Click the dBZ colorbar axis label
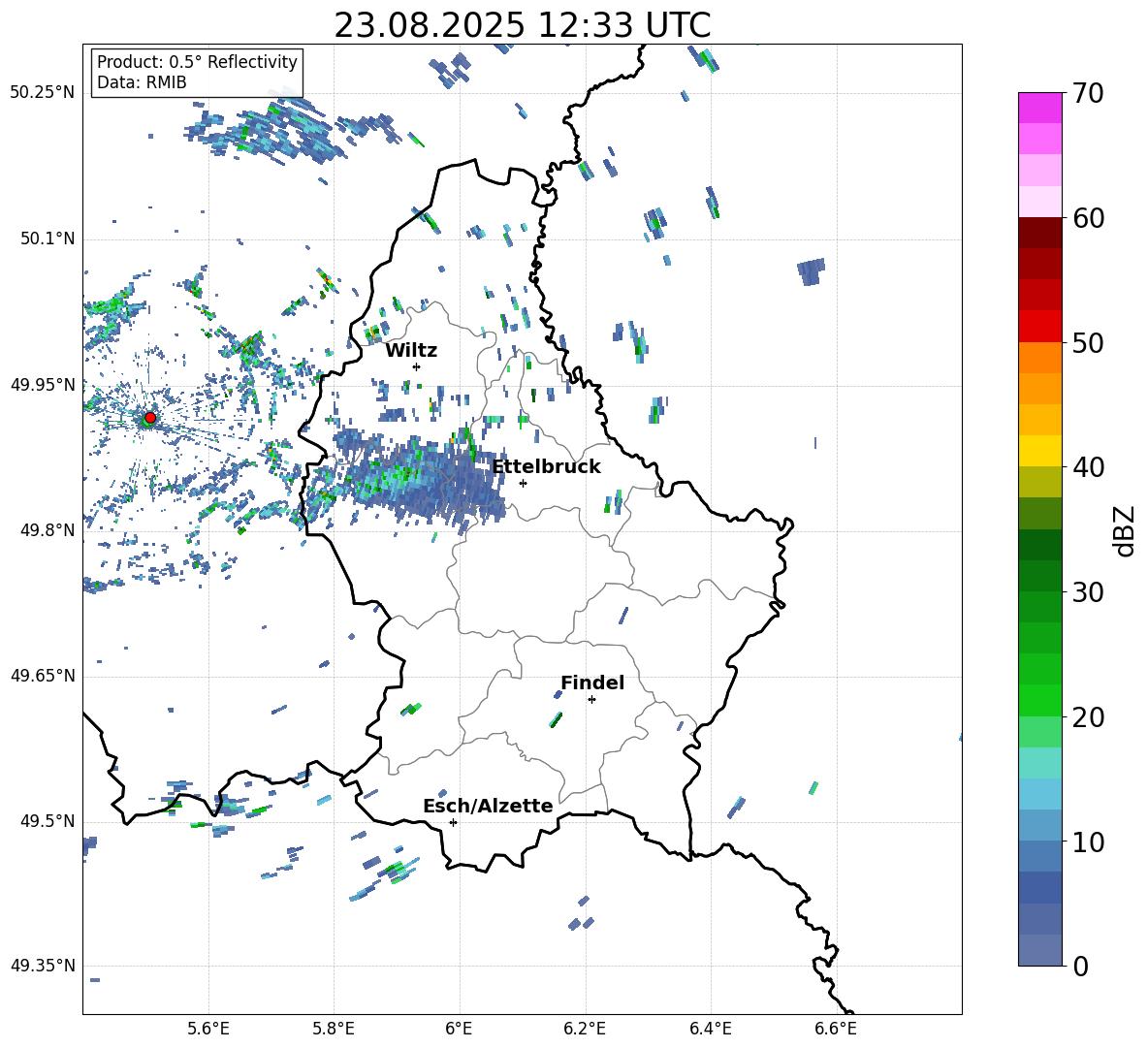The width and height of the screenshot is (1148, 1048). point(1126,530)
